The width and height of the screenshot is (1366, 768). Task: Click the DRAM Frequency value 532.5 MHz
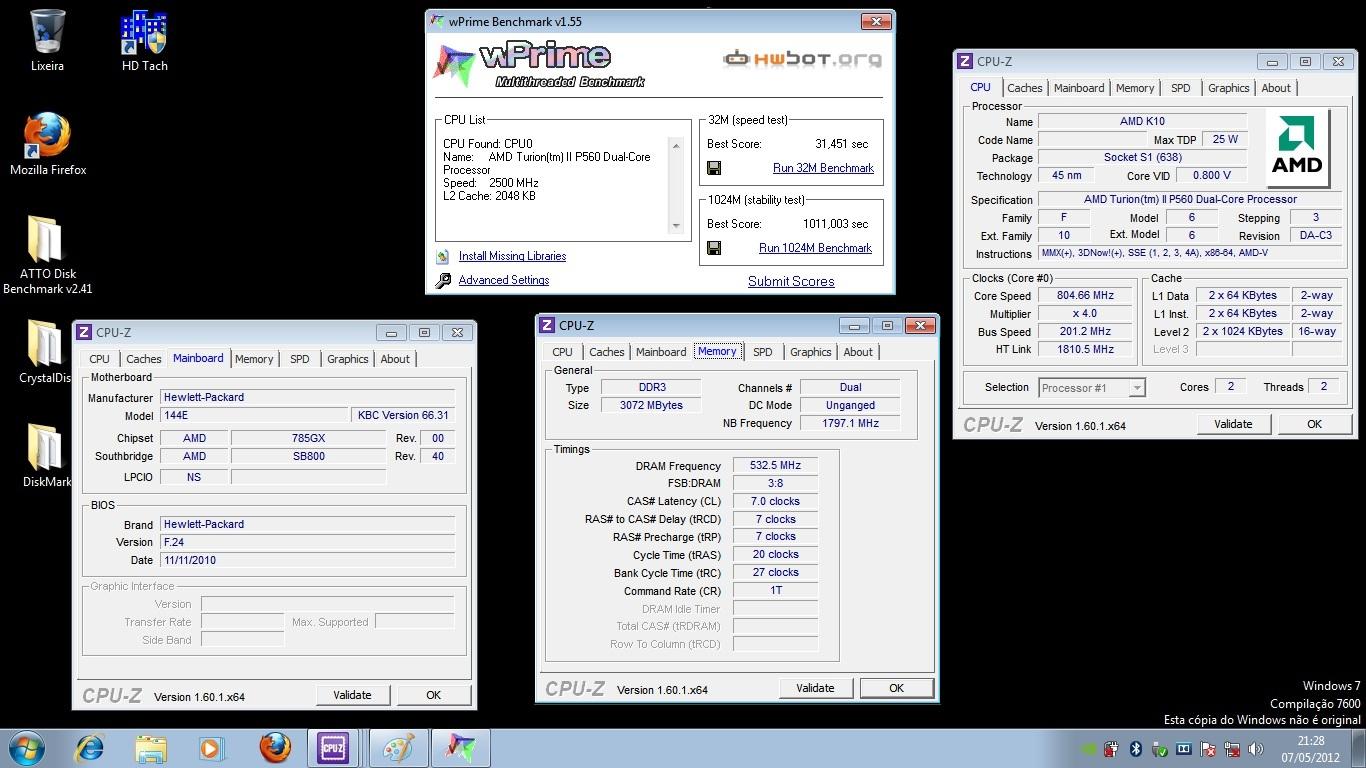tap(775, 466)
